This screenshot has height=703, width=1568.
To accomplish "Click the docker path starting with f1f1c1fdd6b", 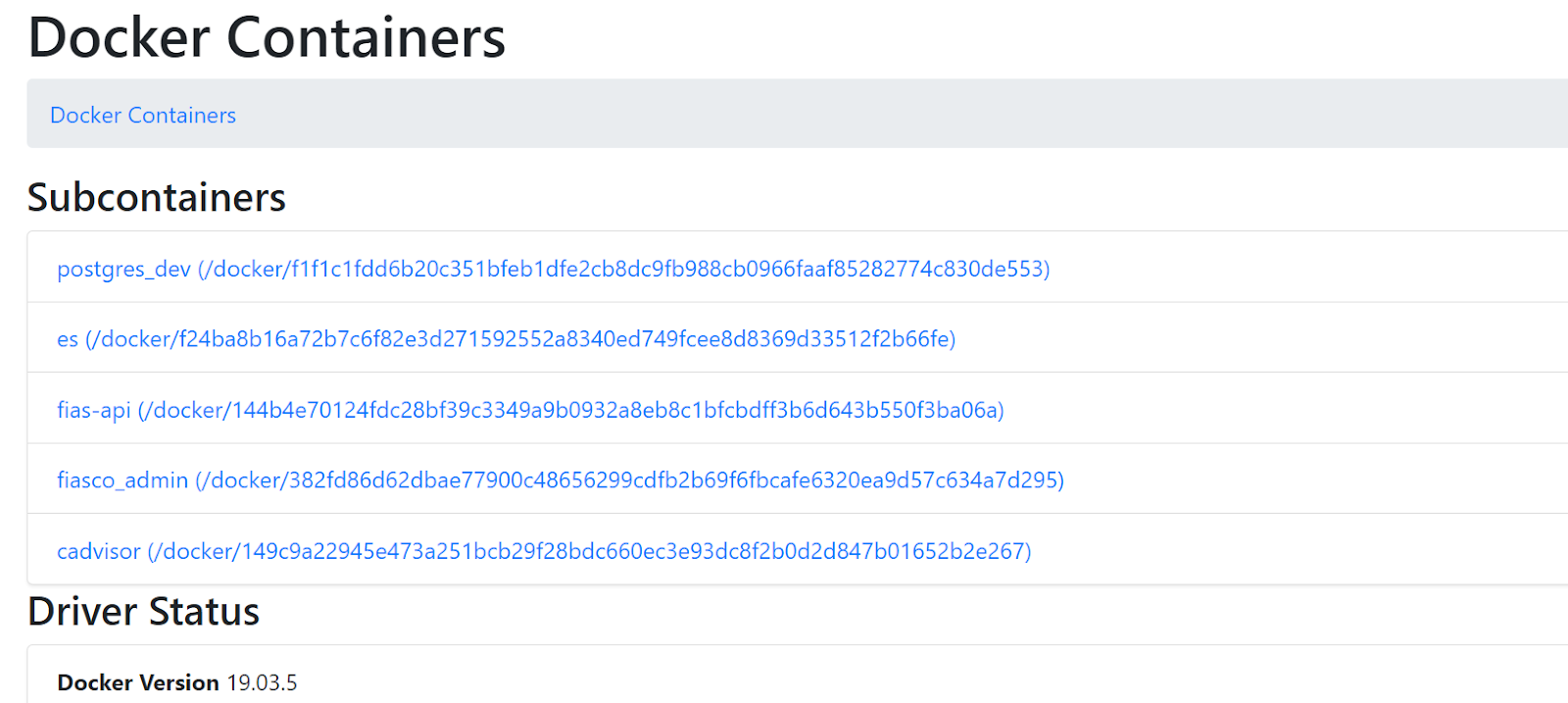I will (627, 269).
